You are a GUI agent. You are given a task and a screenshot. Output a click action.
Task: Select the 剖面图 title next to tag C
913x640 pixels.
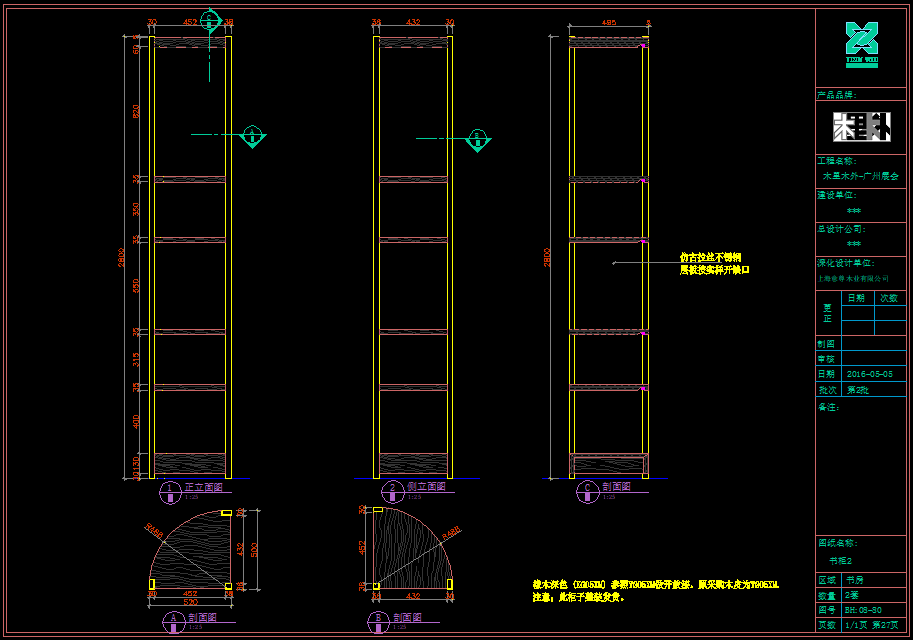coord(616,486)
